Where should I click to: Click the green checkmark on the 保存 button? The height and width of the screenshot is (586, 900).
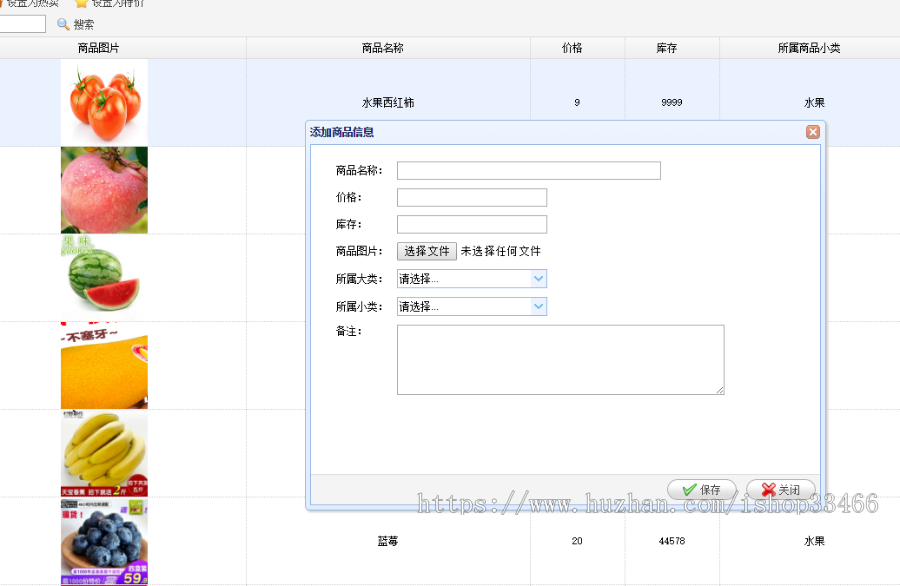tap(691, 490)
